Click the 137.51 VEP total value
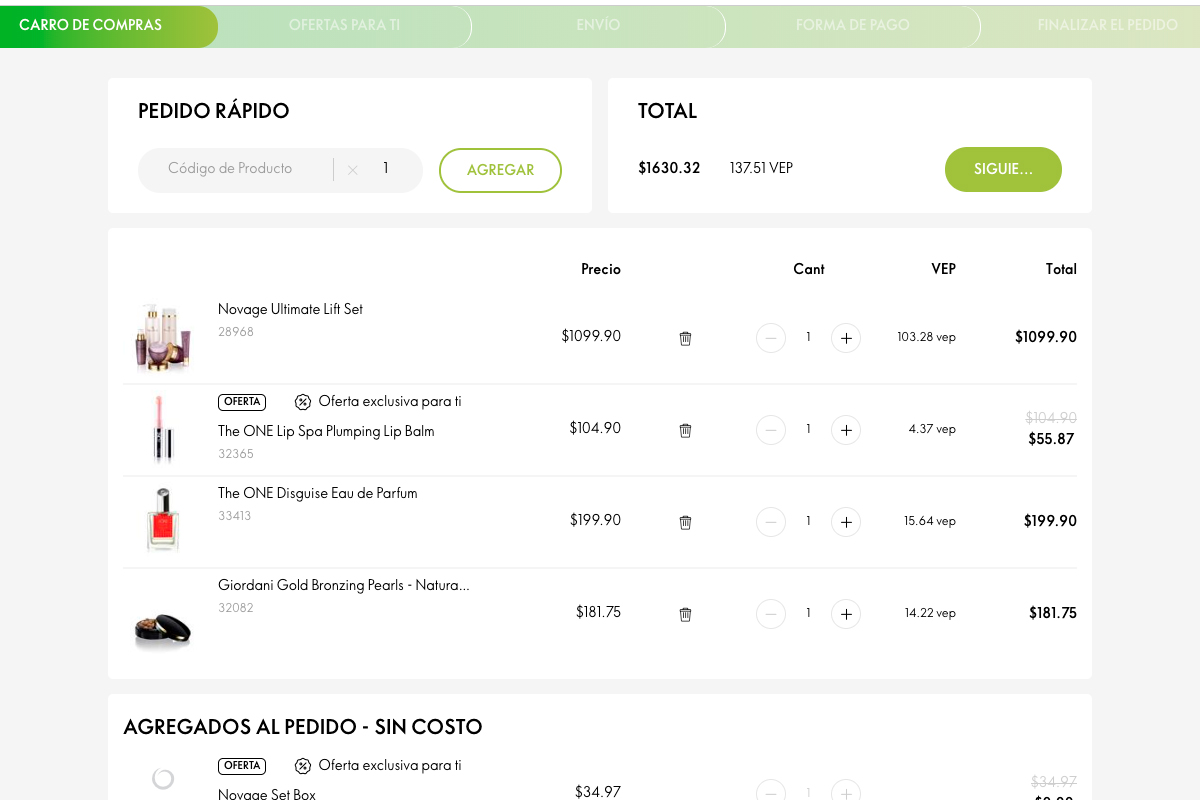 761,168
